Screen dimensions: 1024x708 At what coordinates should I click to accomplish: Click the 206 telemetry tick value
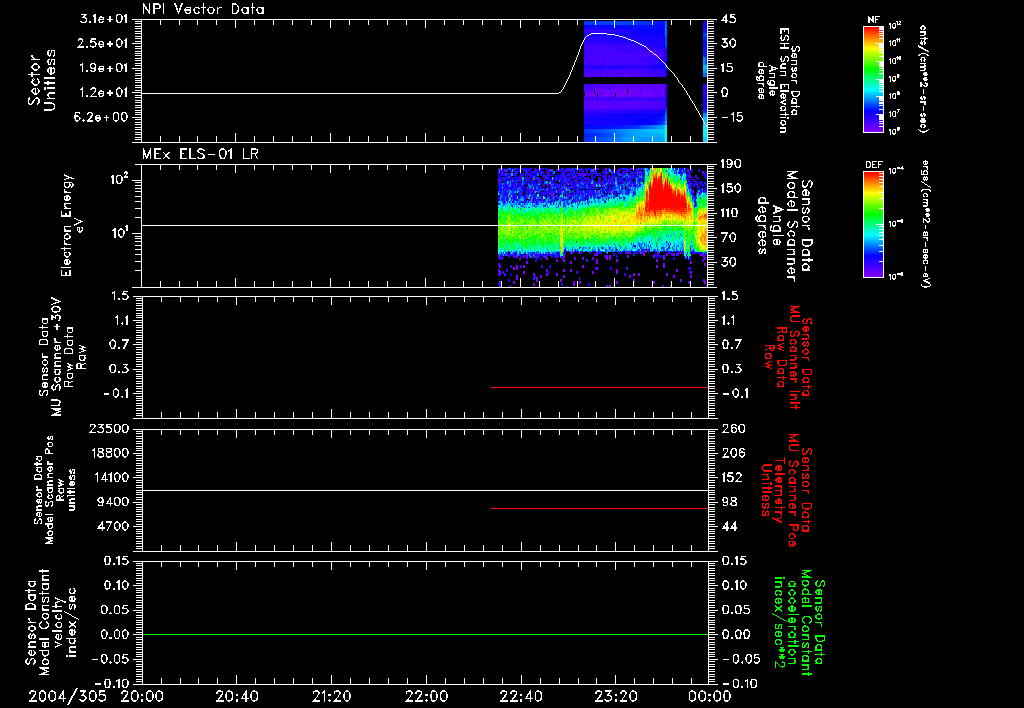tap(733, 453)
